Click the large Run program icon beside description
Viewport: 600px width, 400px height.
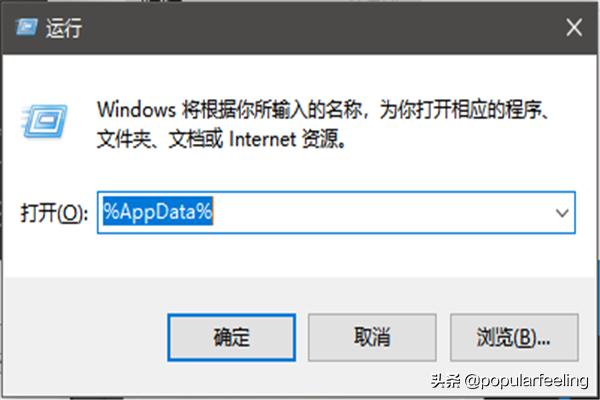(45, 121)
